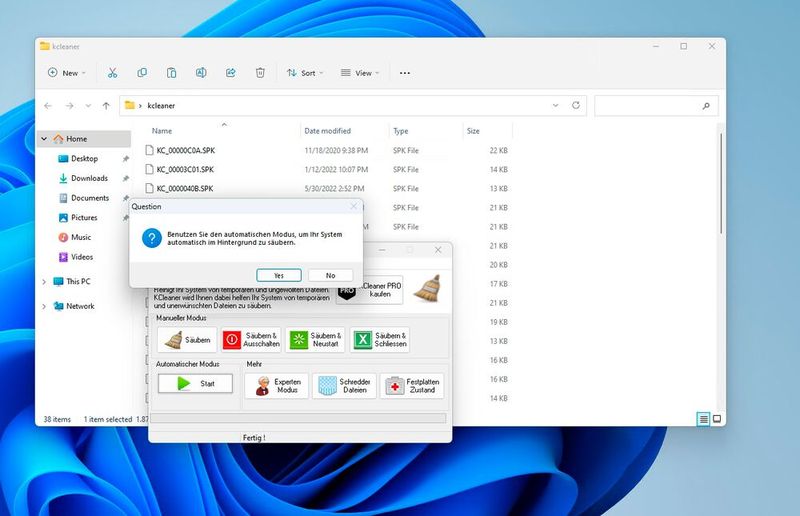800x516 pixels.
Task: Refresh the kcleaner folder view
Action: [x=576, y=105]
